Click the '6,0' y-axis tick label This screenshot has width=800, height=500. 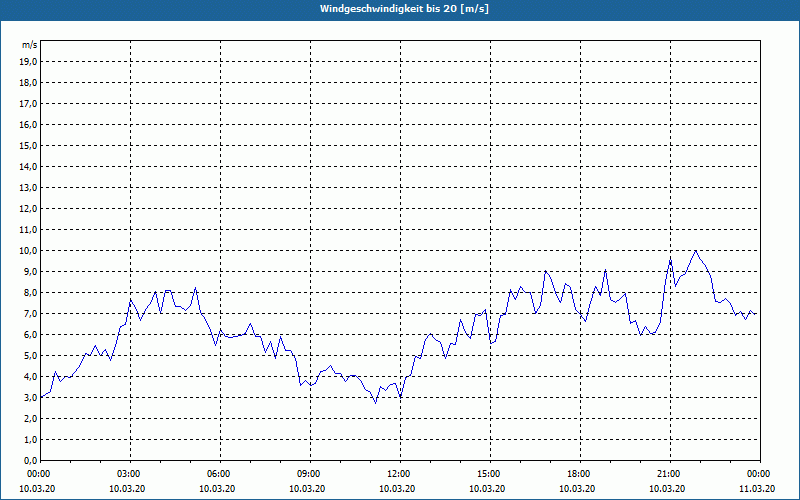(x=30, y=334)
